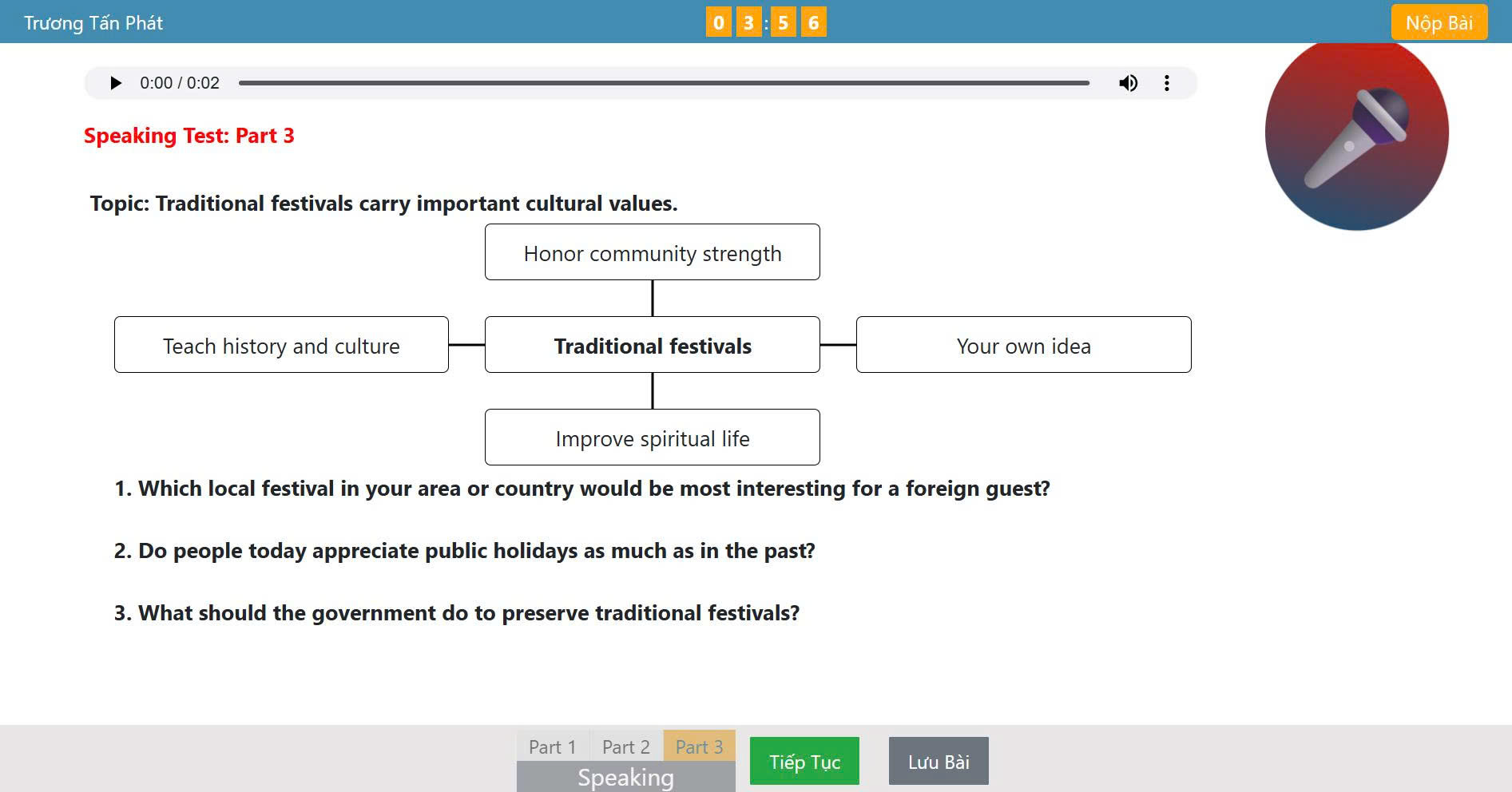Viewport: 1512px width, 792px height.
Task: Click the Improve spiritual life box
Action: pyautogui.click(x=652, y=438)
